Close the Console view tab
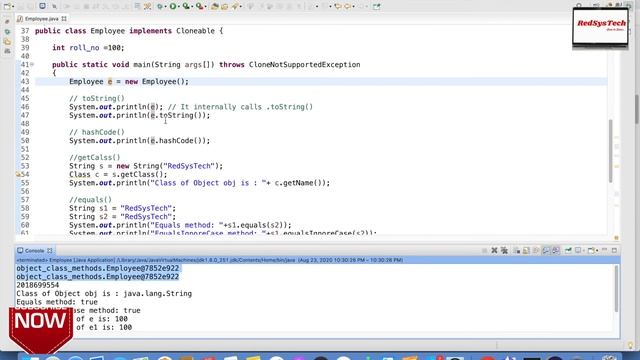Screen dimensions: 640x360 point(50,251)
